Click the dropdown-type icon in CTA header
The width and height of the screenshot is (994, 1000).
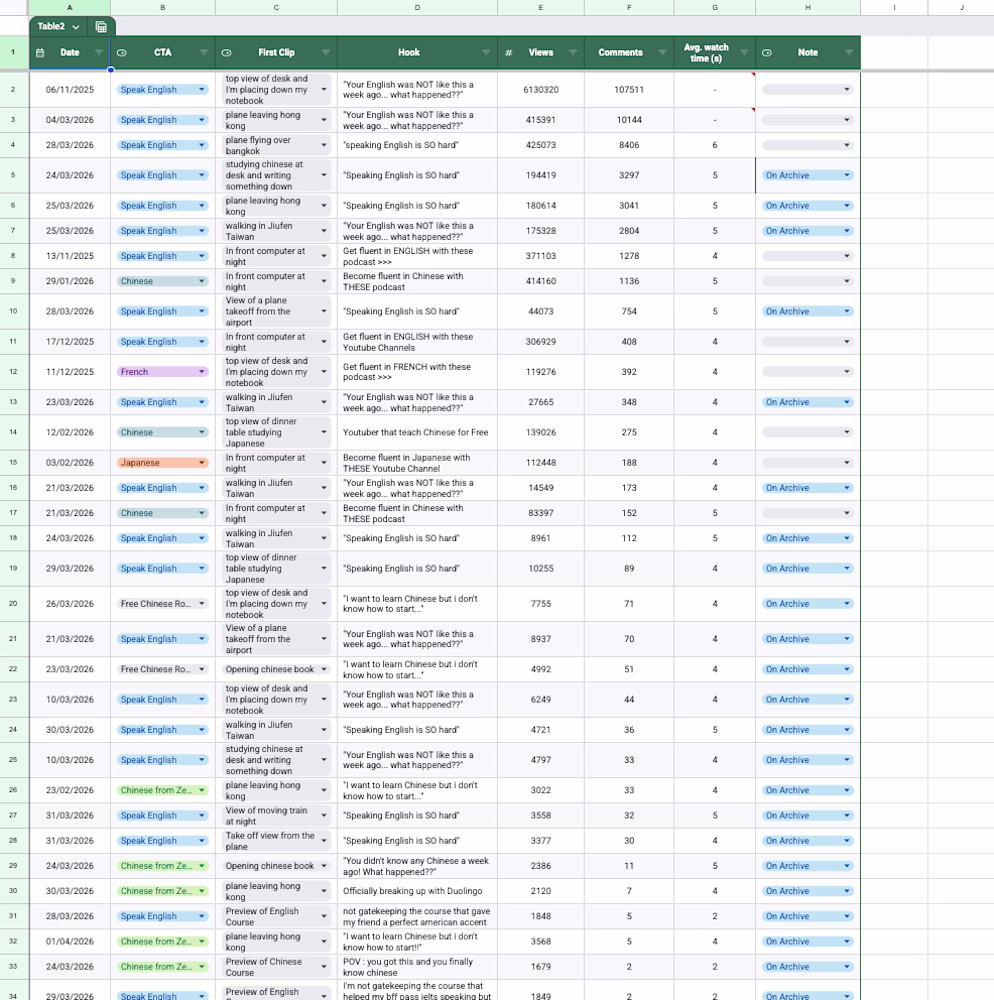pos(122,53)
